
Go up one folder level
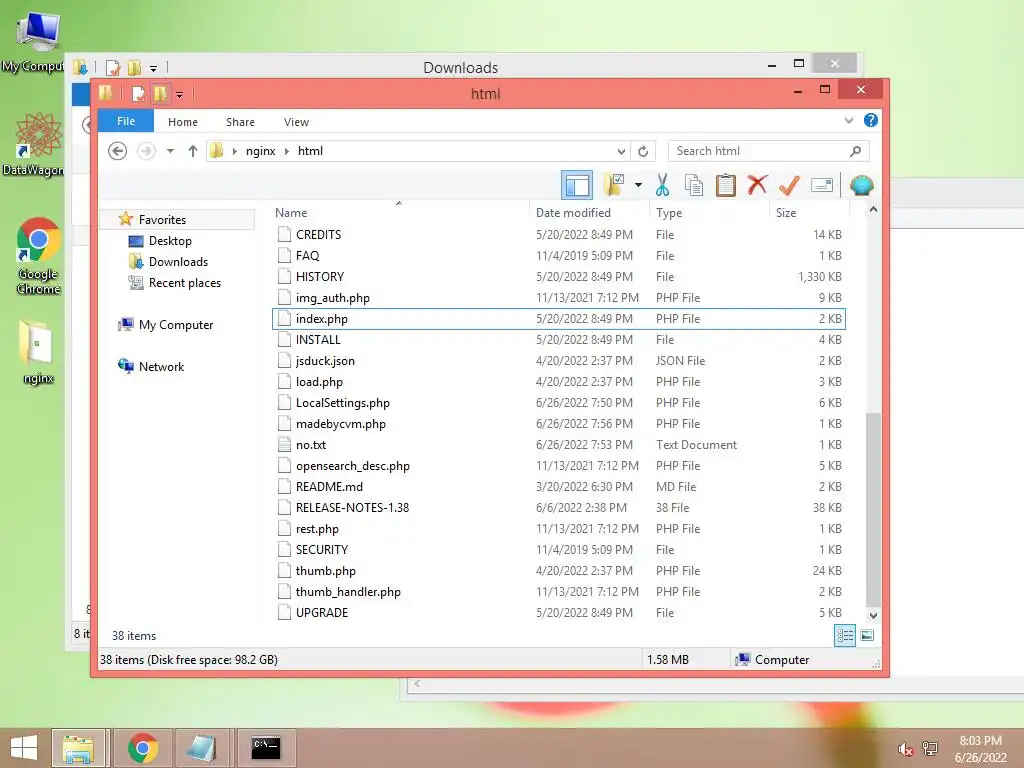[x=193, y=151]
